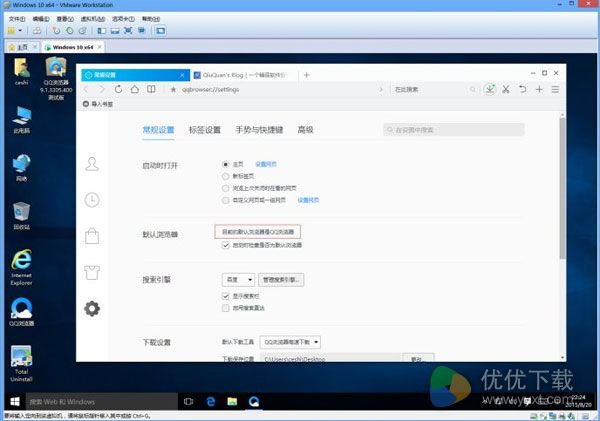Reload the current browser page
The height and width of the screenshot is (421, 600).
pos(118,89)
